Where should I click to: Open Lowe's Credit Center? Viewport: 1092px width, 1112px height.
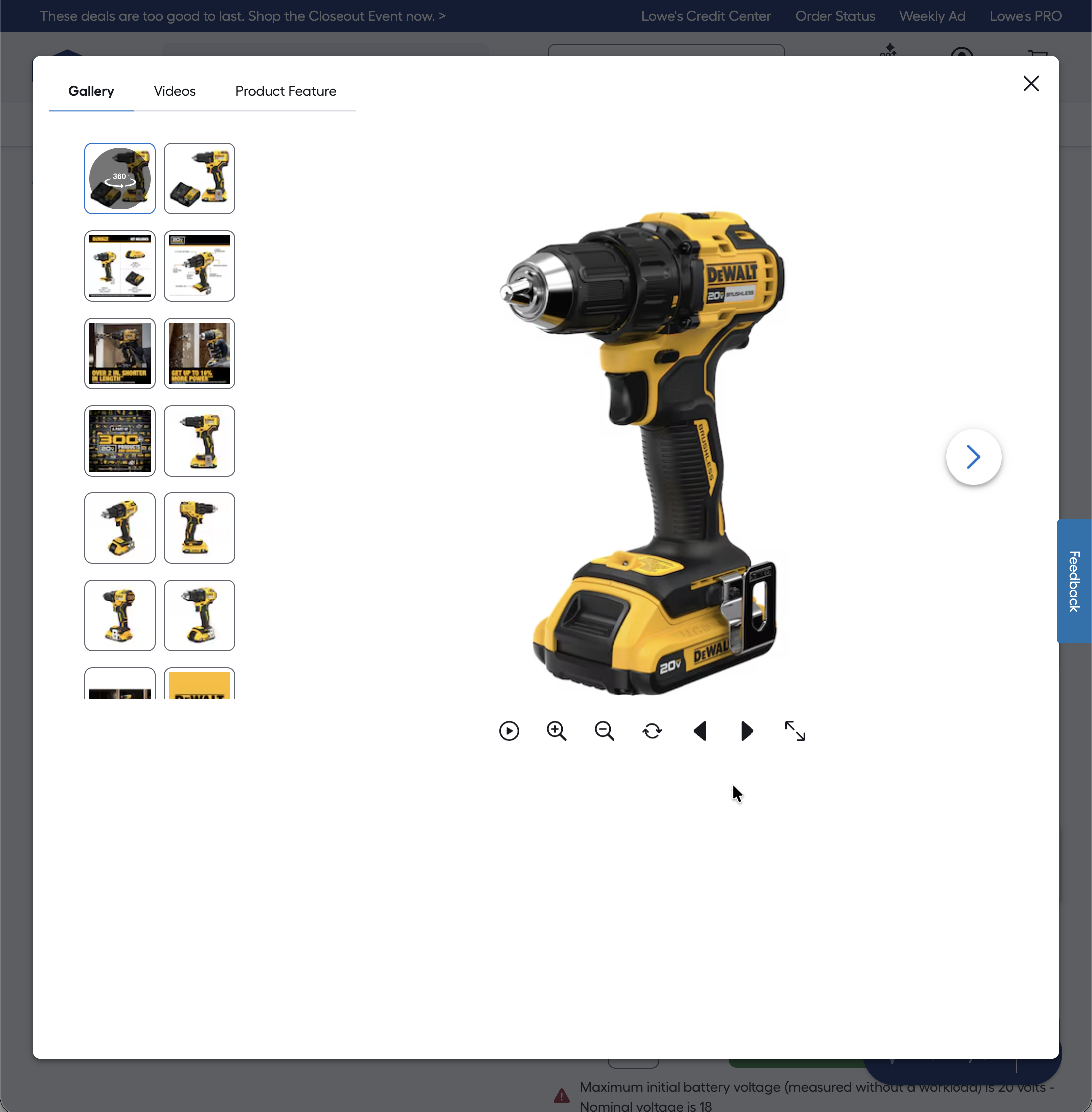706,16
